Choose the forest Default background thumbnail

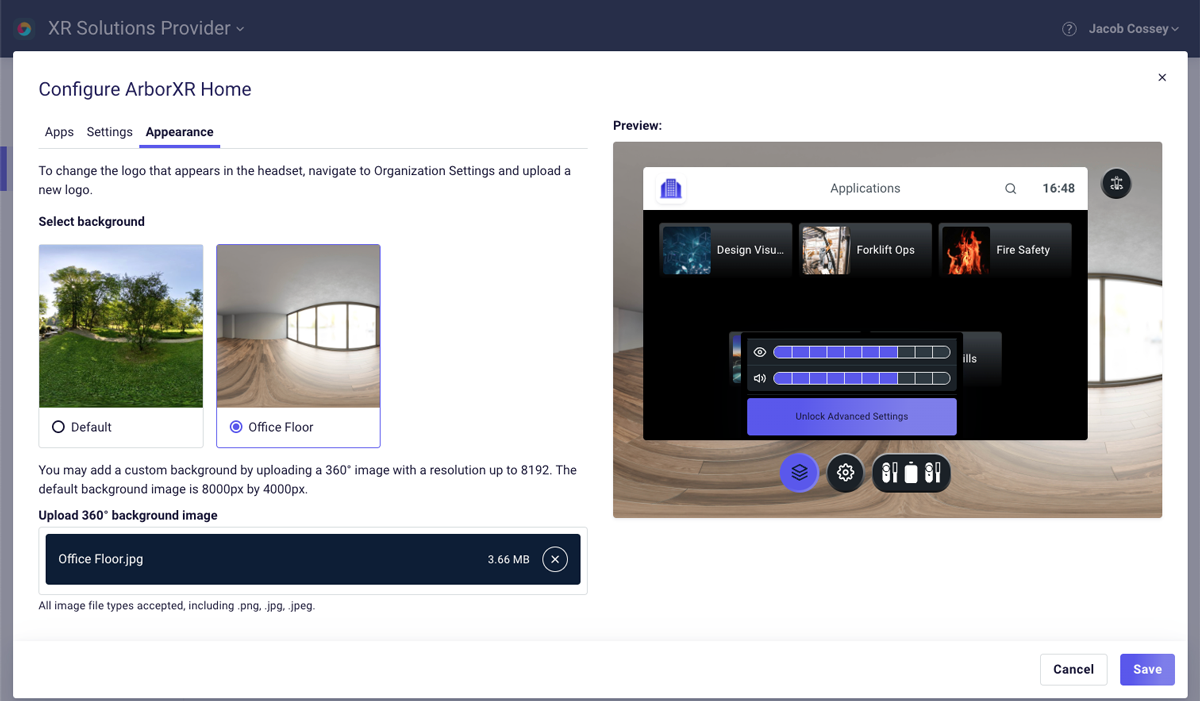pyautogui.click(x=121, y=326)
